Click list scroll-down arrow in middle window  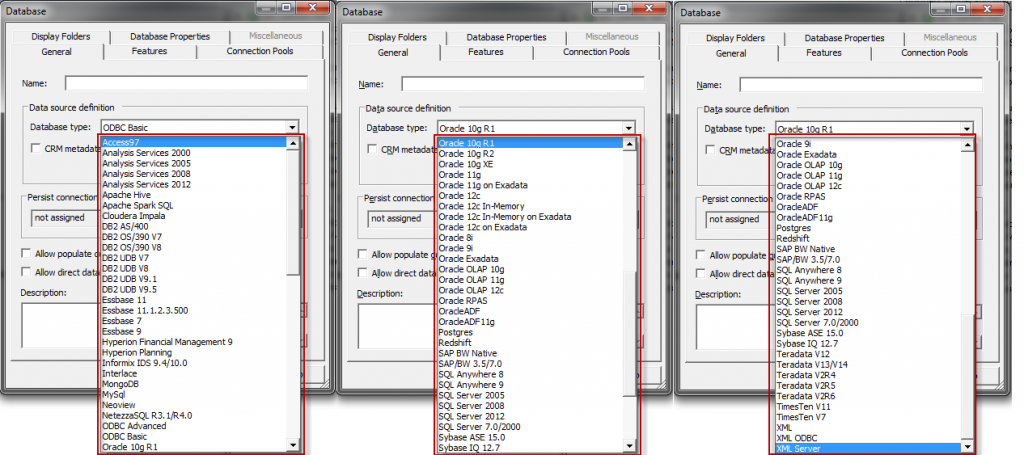click(630, 447)
